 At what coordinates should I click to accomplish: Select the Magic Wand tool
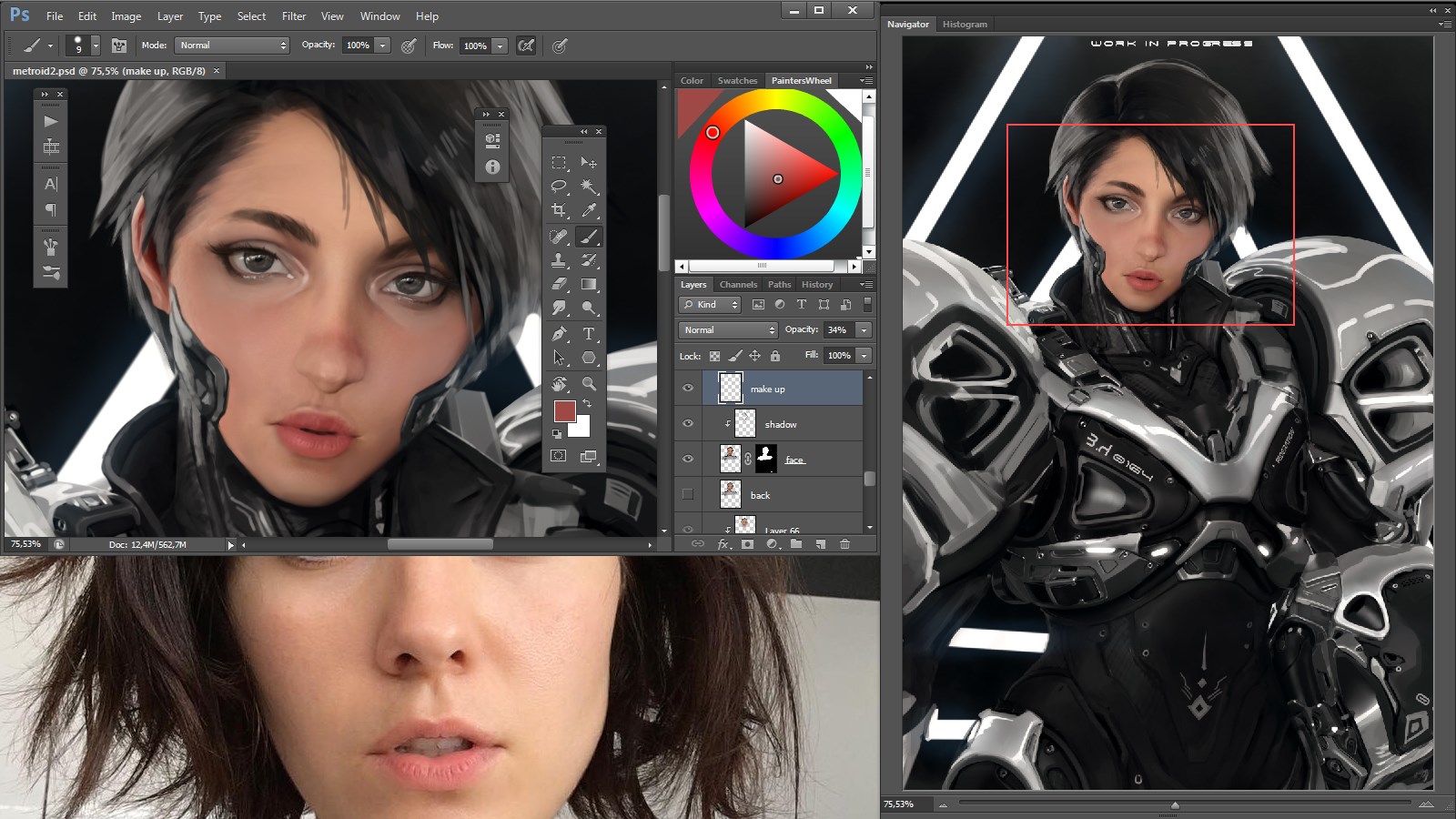(589, 187)
